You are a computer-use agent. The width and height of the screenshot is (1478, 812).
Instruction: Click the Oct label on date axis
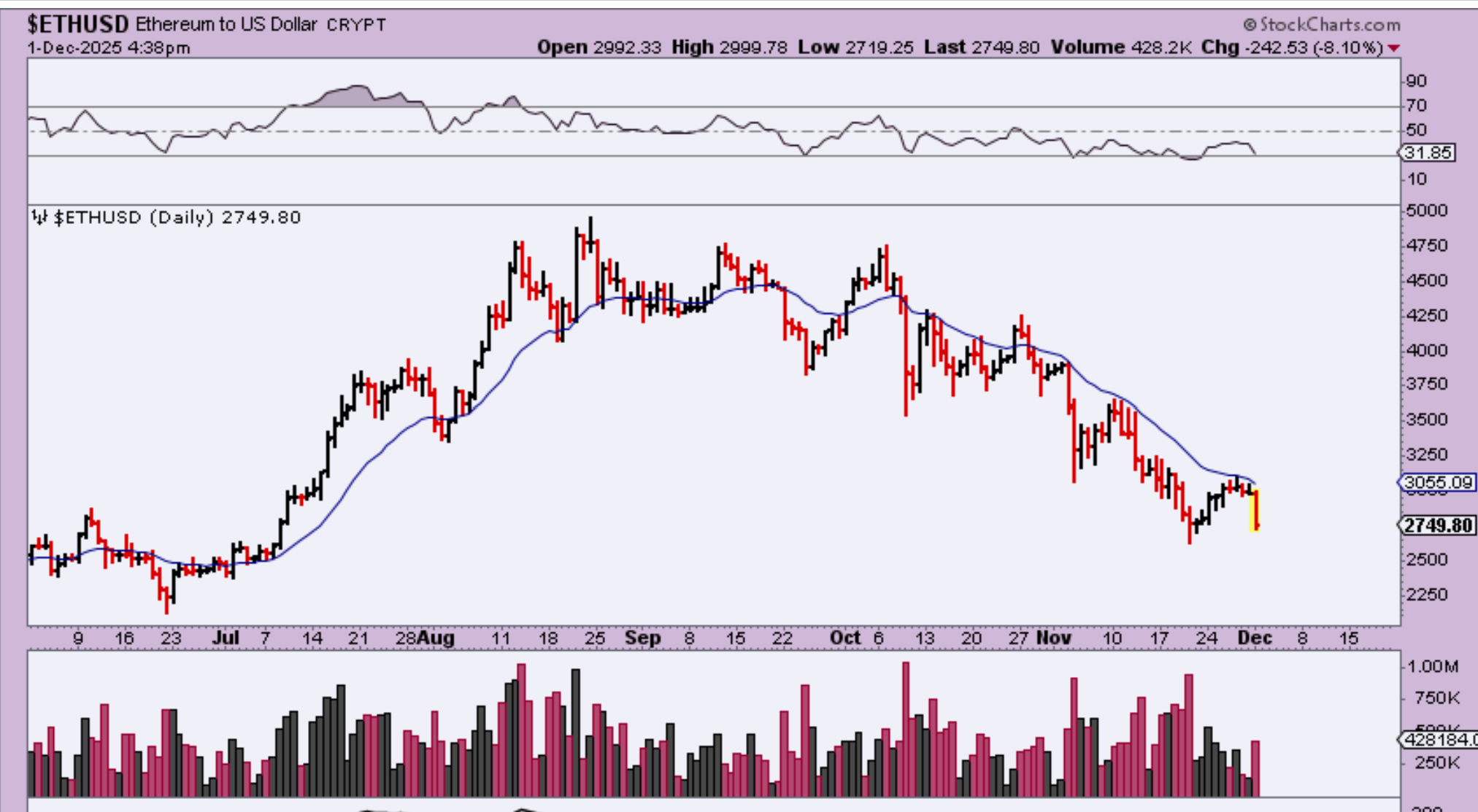(x=845, y=638)
